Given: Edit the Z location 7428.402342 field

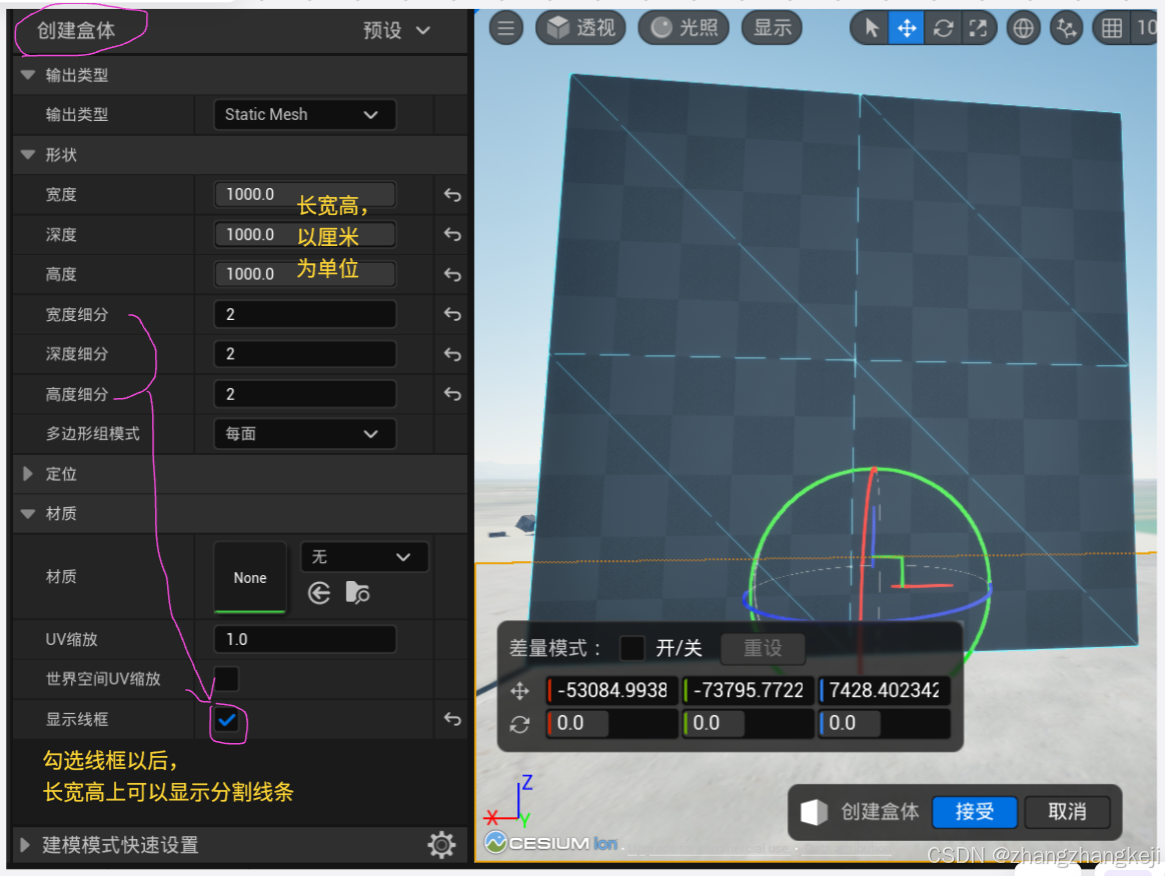Looking at the screenshot, I should tap(883, 690).
